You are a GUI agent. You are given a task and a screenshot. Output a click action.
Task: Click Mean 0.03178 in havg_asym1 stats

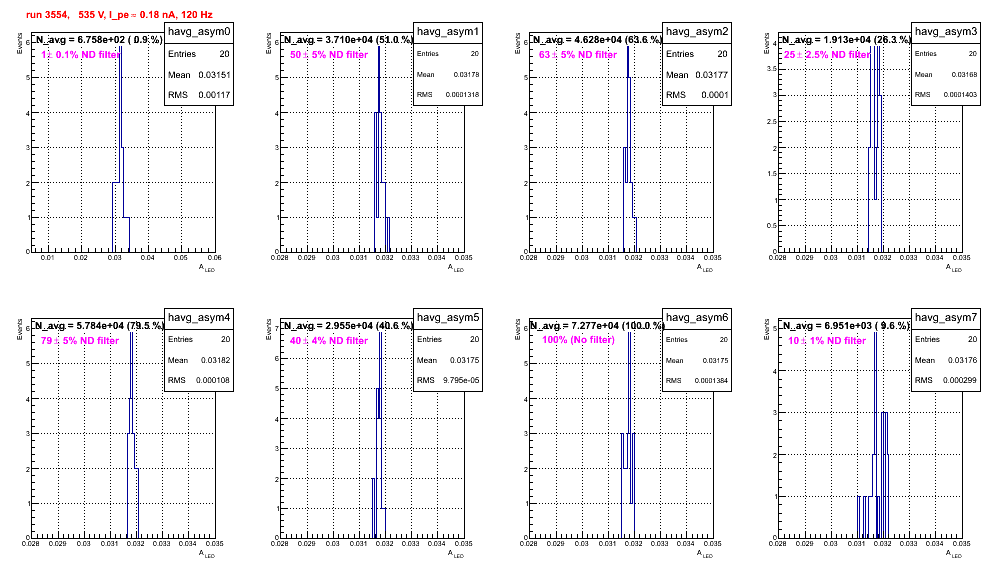click(x=448, y=75)
